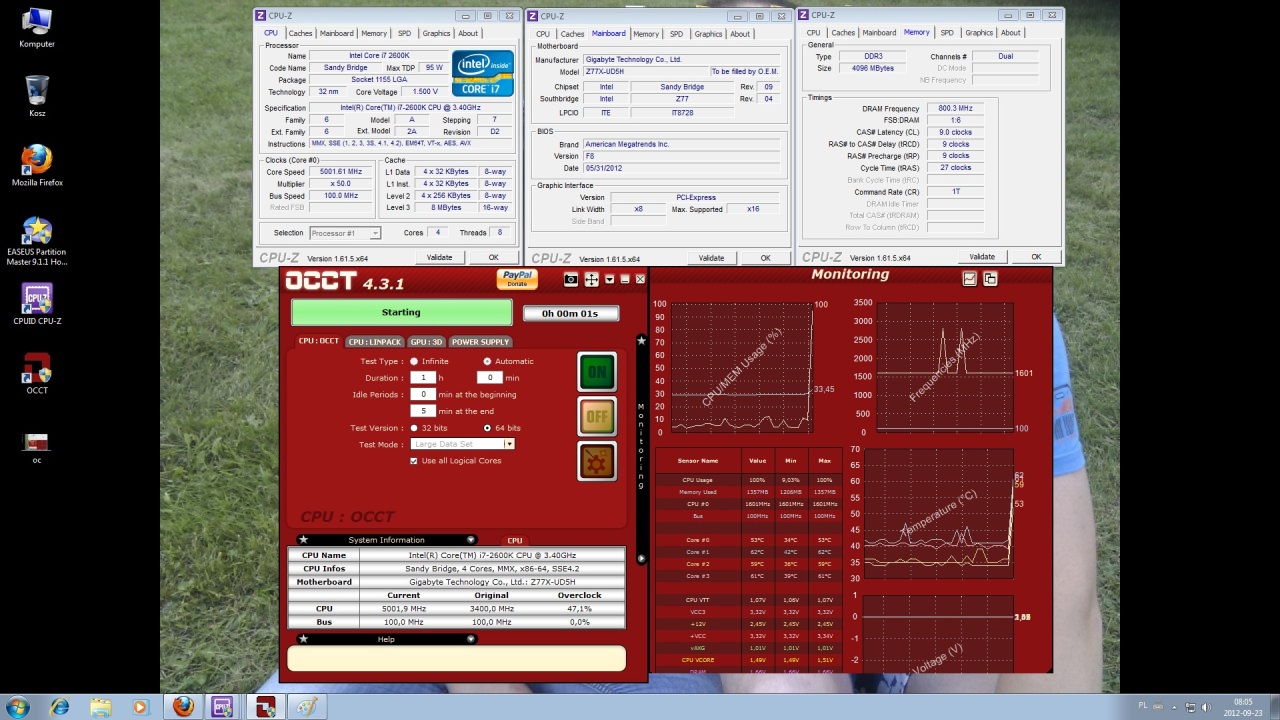
Task: Open Komputer desktop icon
Action: (x=37, y=28)
